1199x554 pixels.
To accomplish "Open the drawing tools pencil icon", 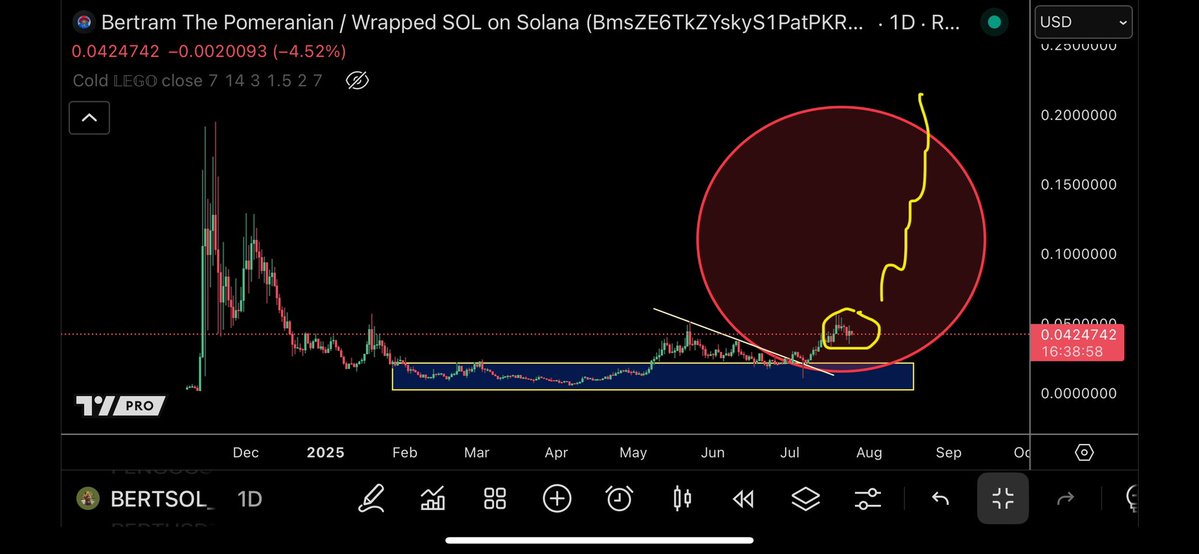I will coord(372,500).
